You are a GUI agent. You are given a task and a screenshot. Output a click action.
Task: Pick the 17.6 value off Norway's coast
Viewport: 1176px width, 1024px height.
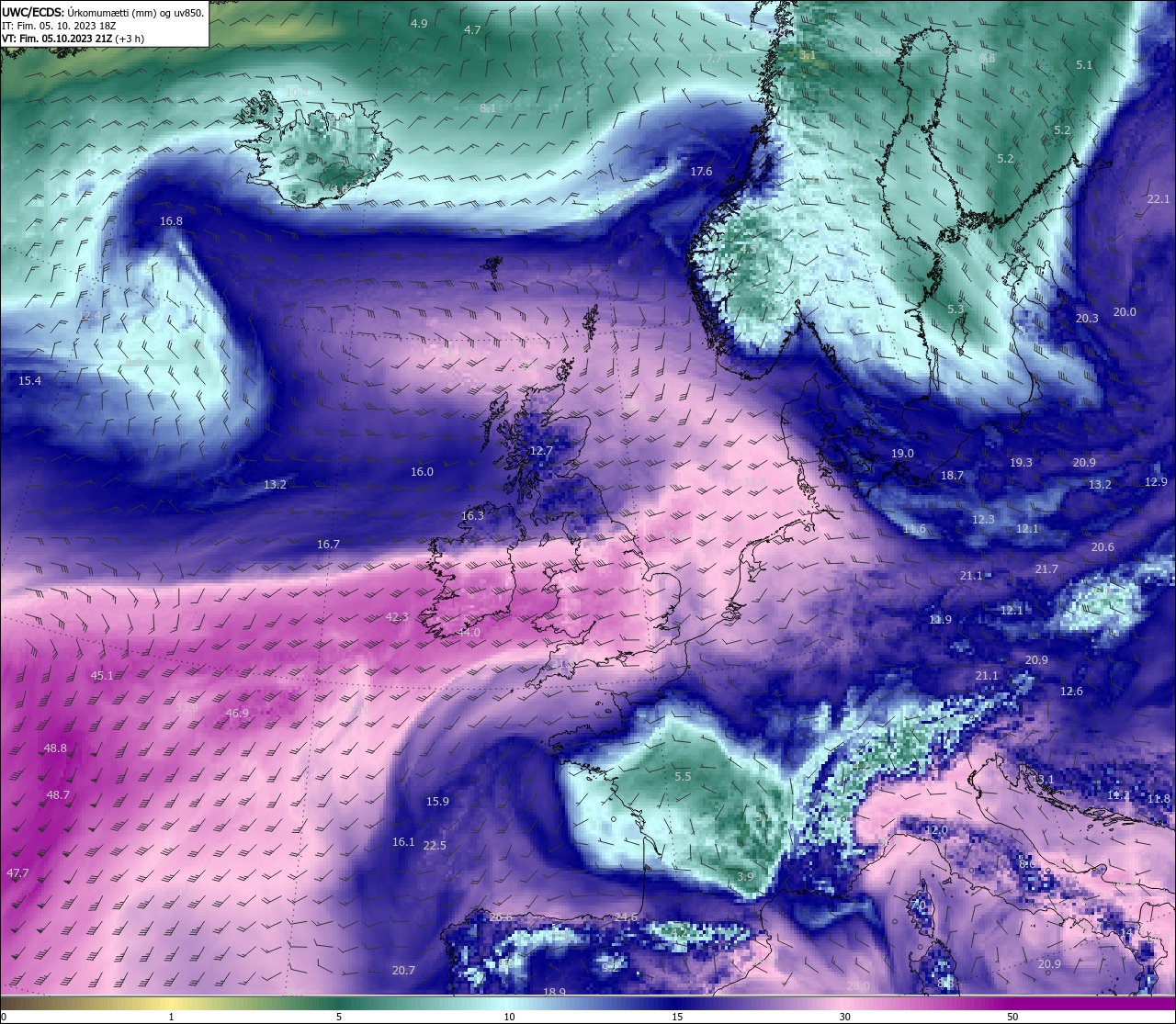701,171
